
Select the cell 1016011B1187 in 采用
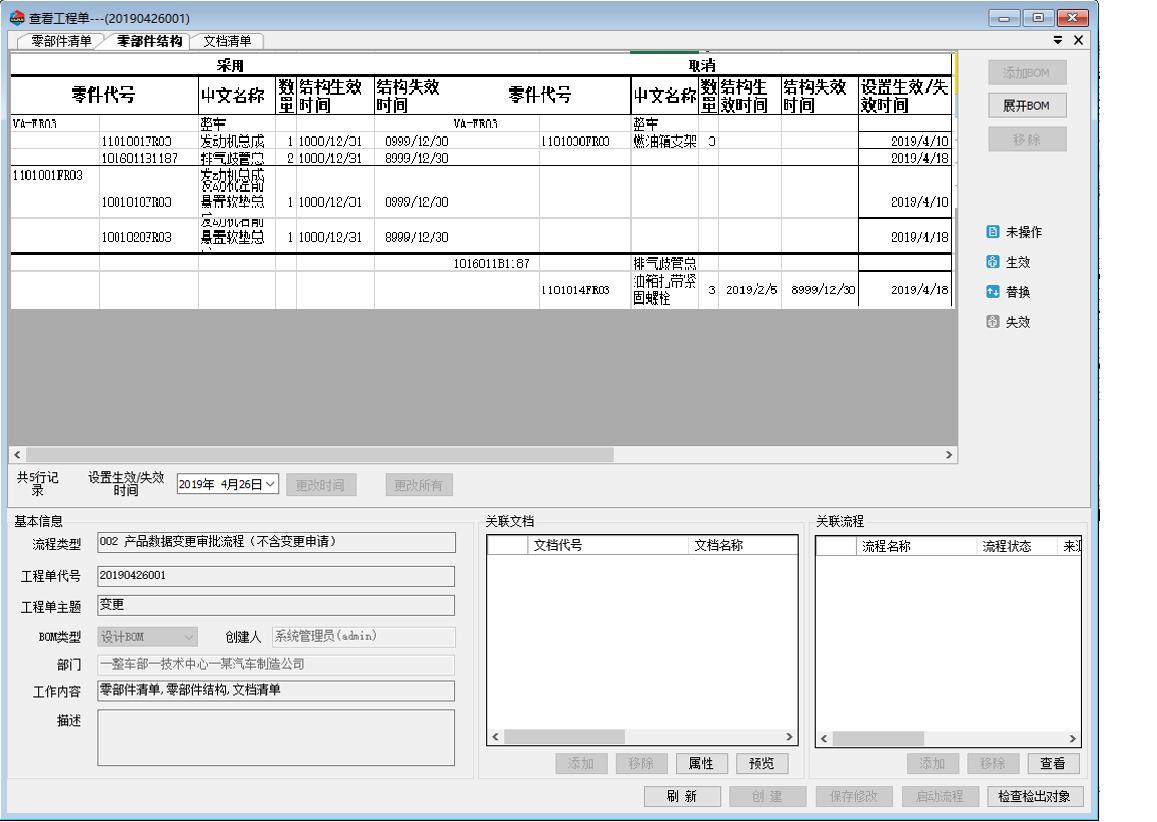[148, 158]
